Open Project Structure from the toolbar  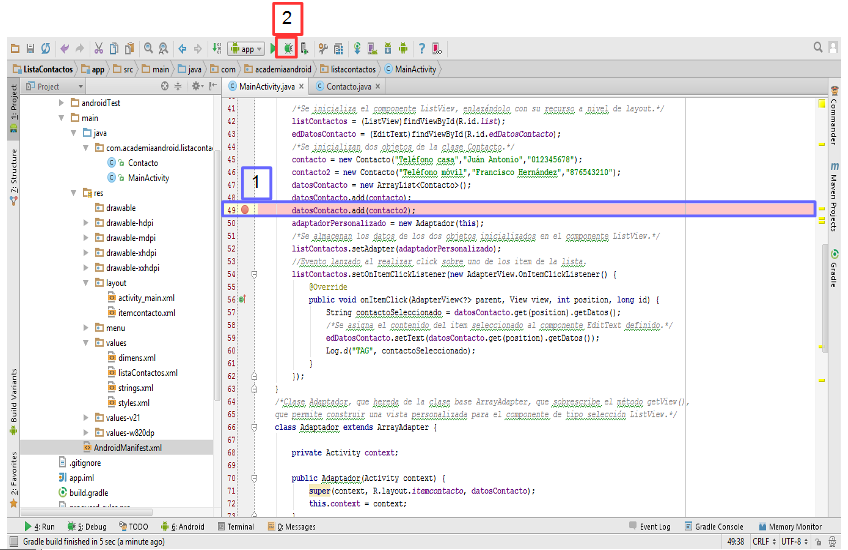(323, 49)
